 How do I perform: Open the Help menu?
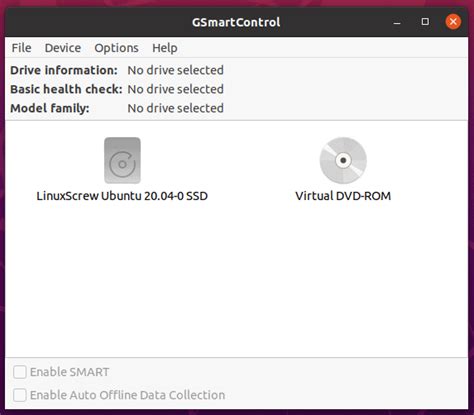point(165,48)
